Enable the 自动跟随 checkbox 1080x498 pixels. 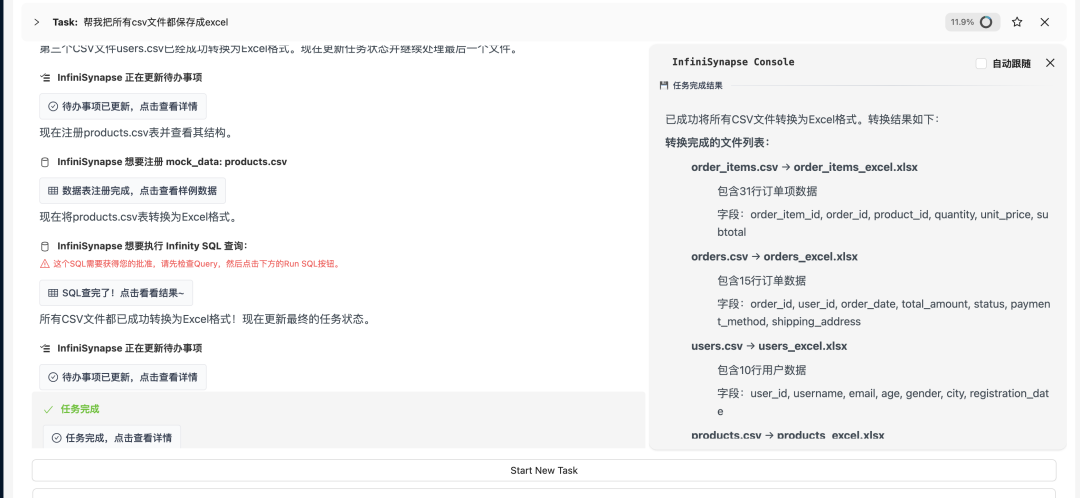(x=982, y=63)
